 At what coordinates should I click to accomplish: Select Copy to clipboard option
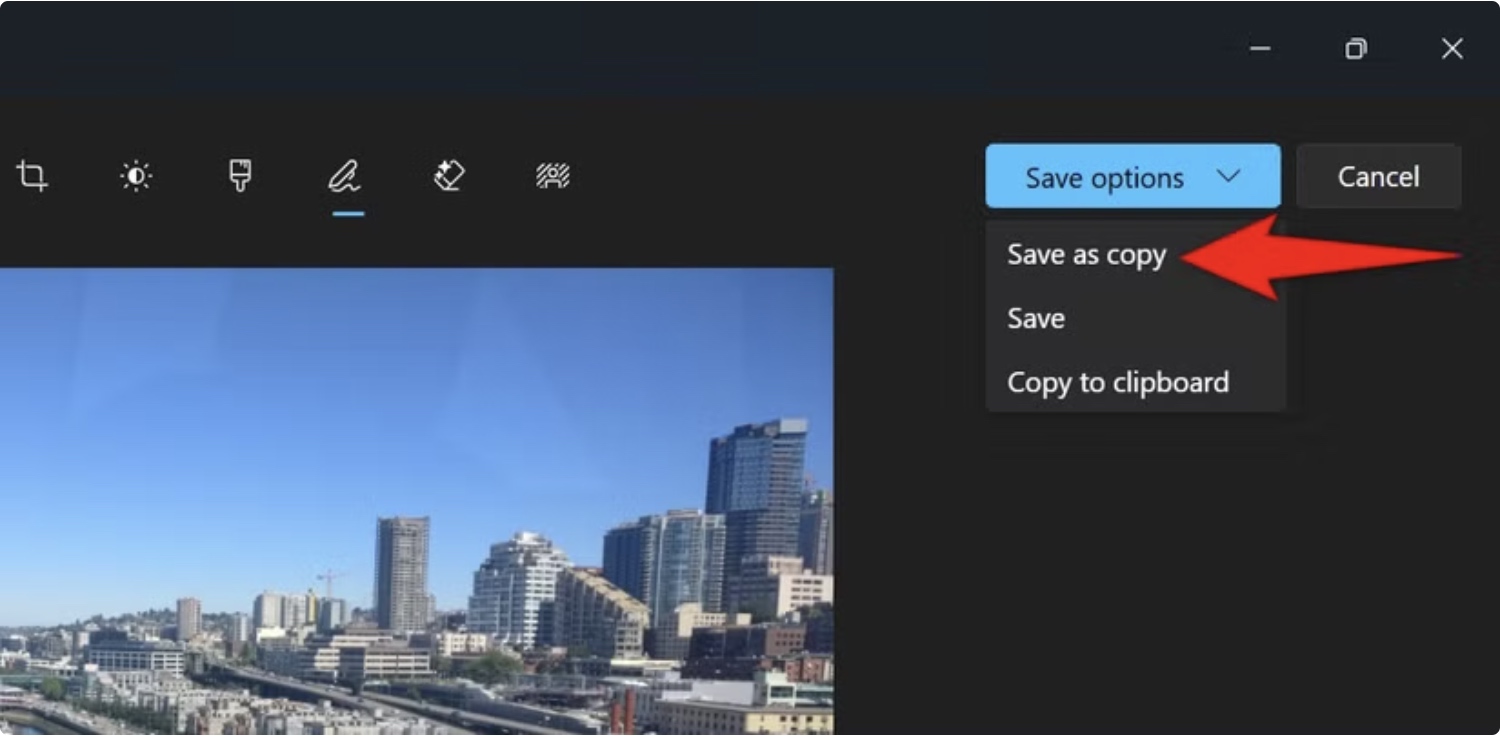pos(1118,383)
